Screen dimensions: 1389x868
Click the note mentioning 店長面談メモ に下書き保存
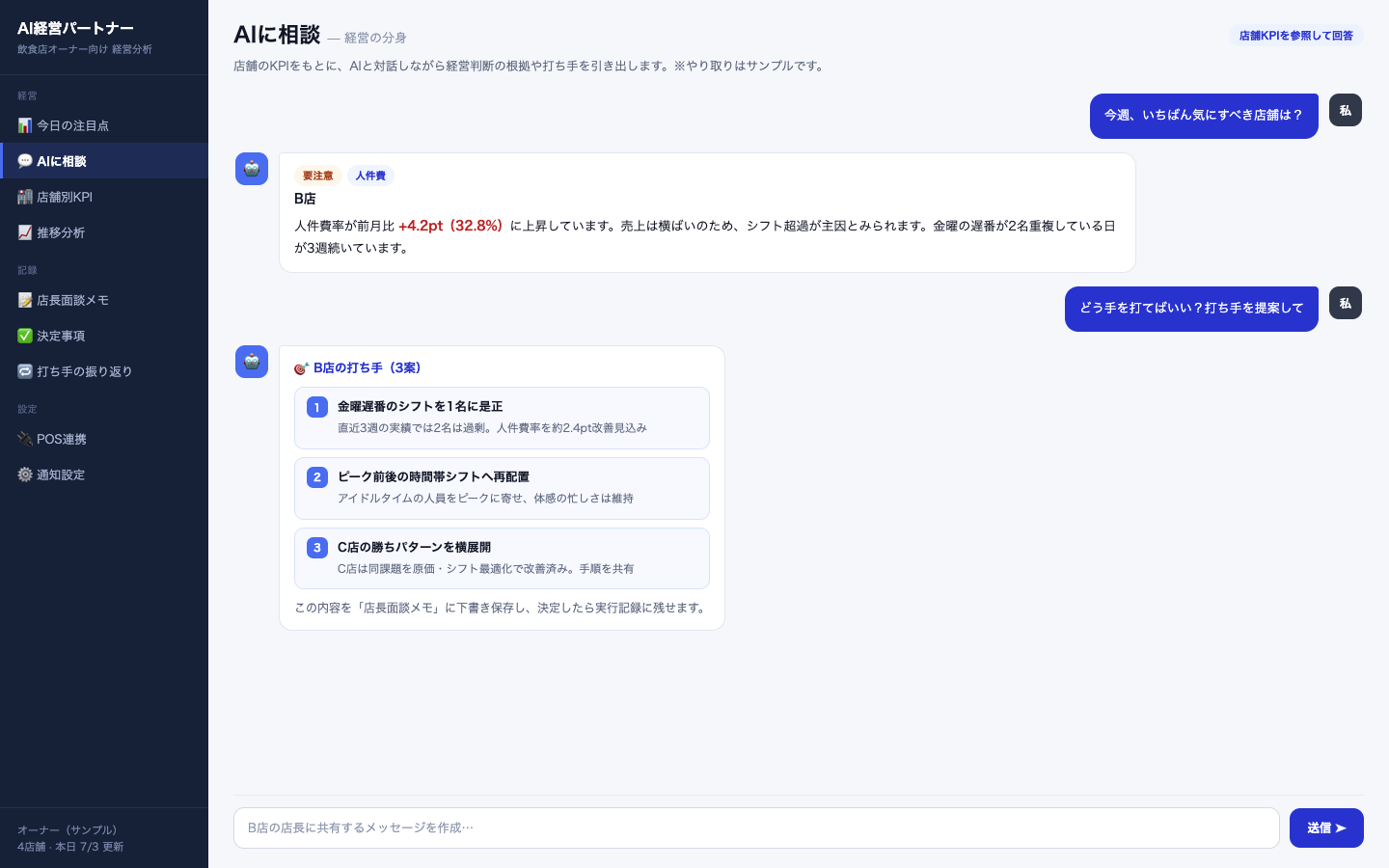click(502, 609)
